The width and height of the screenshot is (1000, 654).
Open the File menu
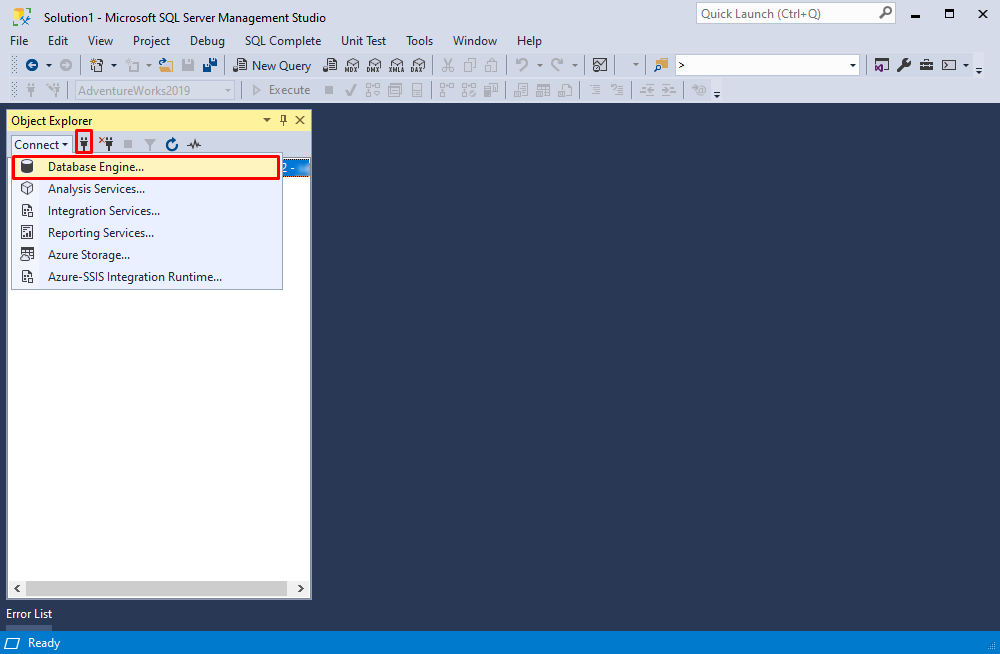click(19, 41)
